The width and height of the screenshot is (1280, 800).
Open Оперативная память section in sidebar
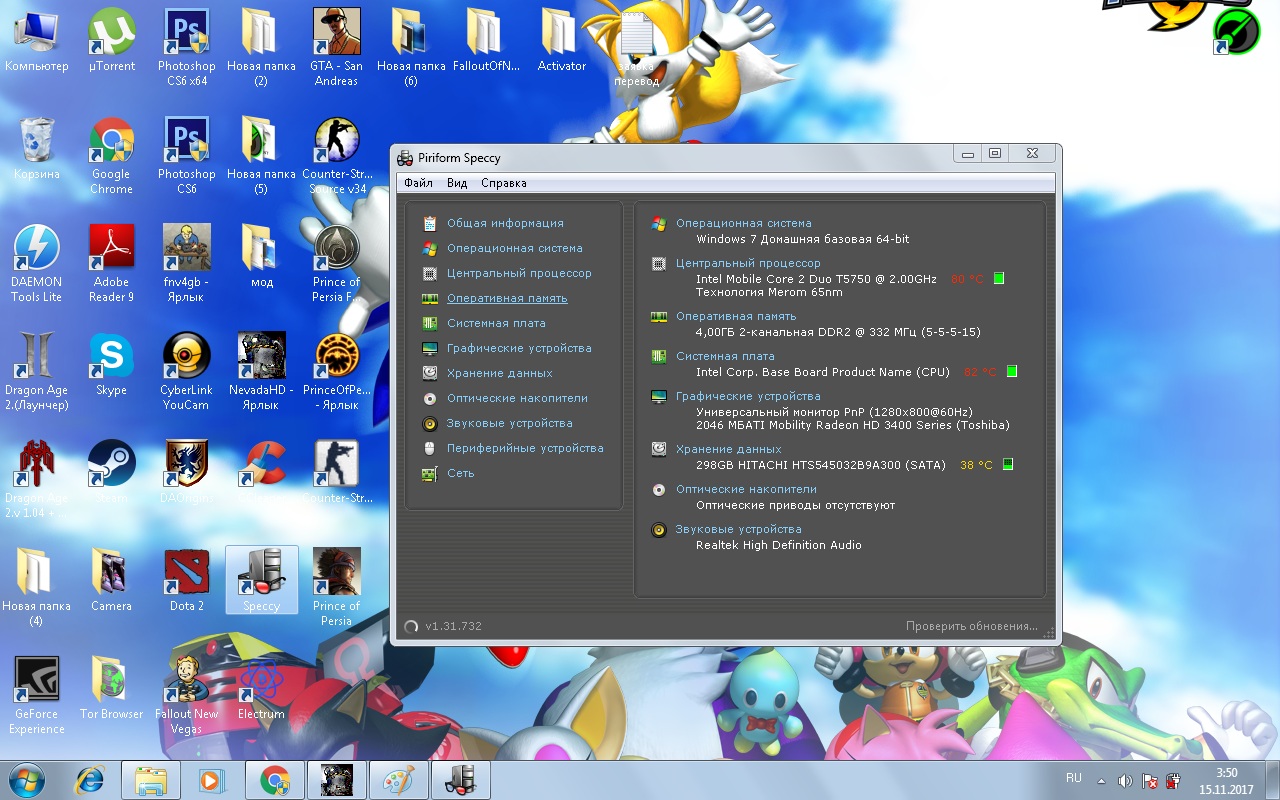pyautogui.click(x=507, y=298)
